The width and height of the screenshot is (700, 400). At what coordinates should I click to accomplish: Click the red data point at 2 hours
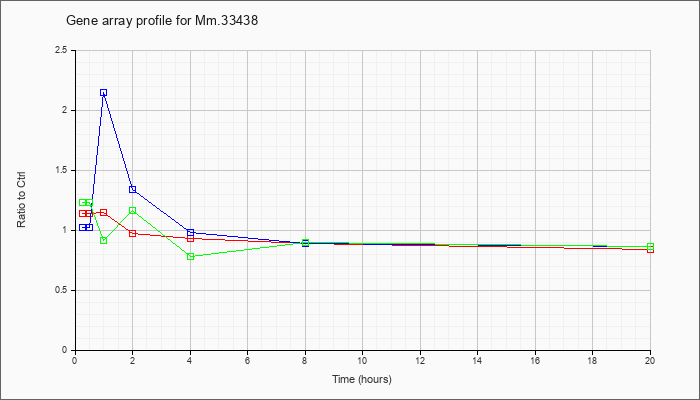[133, 233]
